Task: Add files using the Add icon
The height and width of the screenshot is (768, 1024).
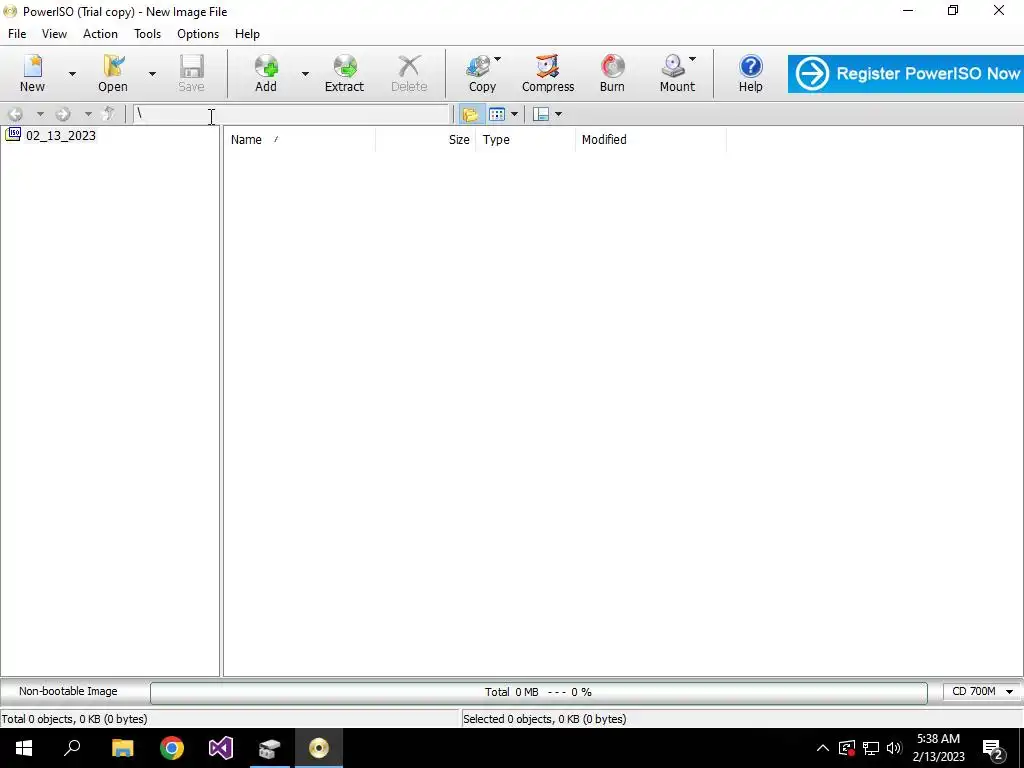Action: click(x=266, y=73)
